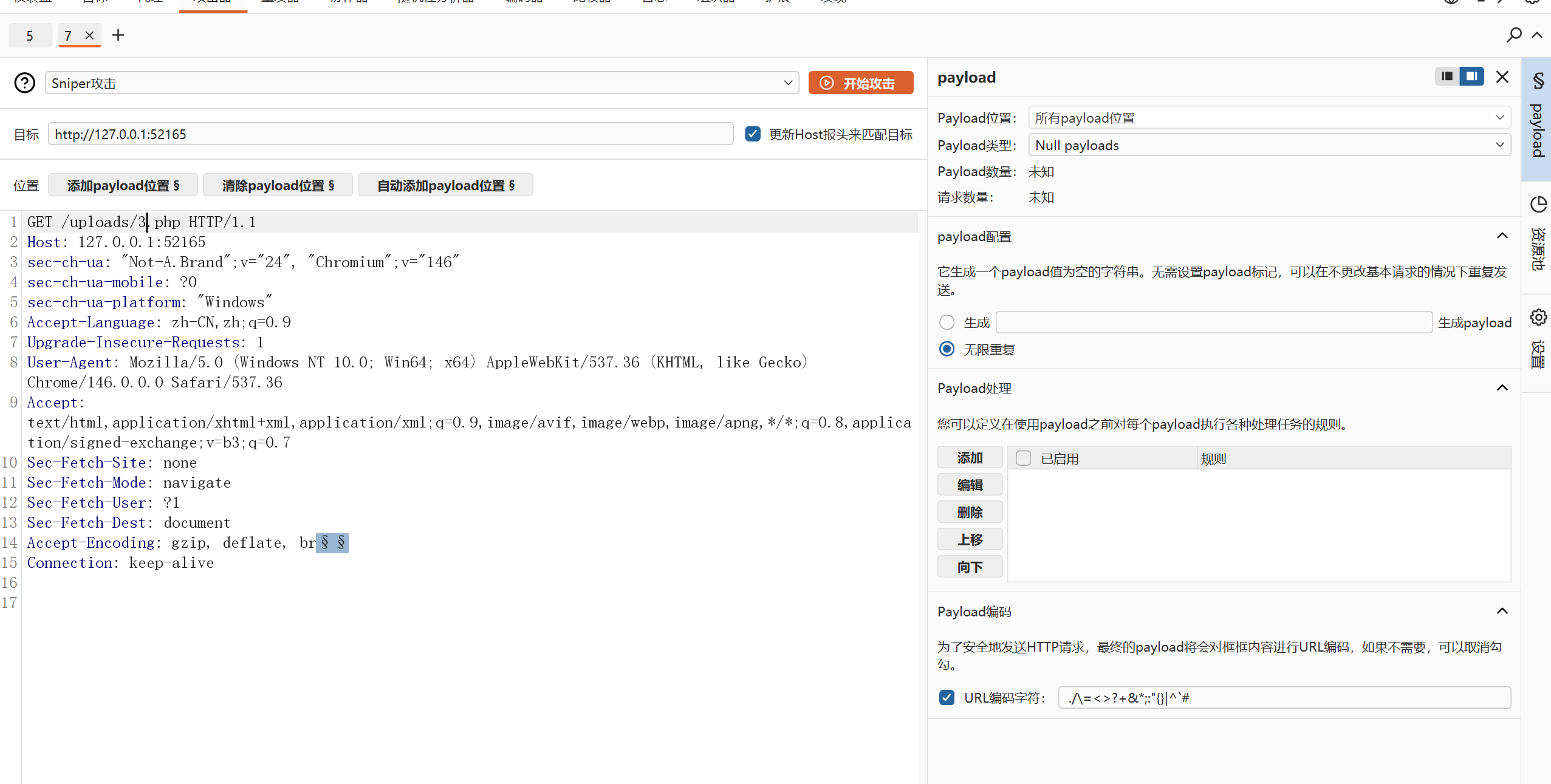Image resolution: width=1551 pixels, height=784 pixels.
Task: Click 添加 to add a processing rule
Action: [970, 458]
